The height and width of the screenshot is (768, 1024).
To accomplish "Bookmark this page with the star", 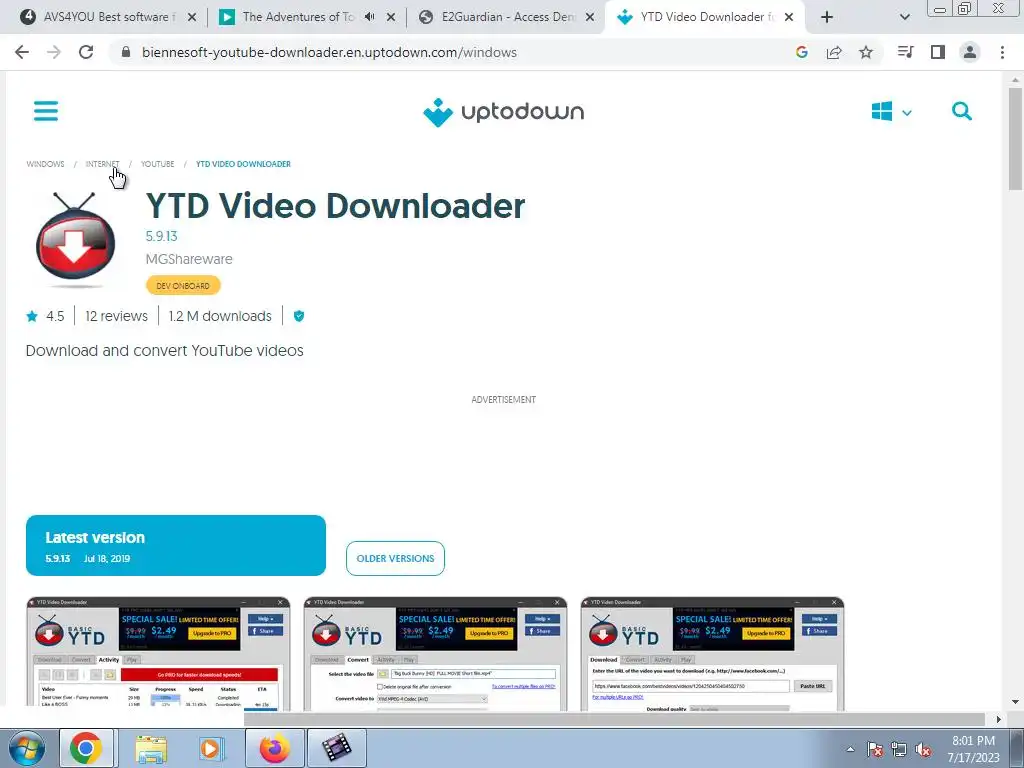I will (866, 52).
